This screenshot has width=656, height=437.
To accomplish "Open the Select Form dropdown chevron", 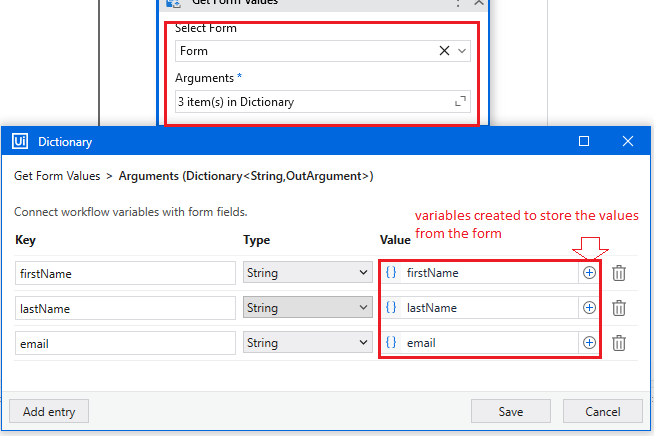I will [461, 51].
